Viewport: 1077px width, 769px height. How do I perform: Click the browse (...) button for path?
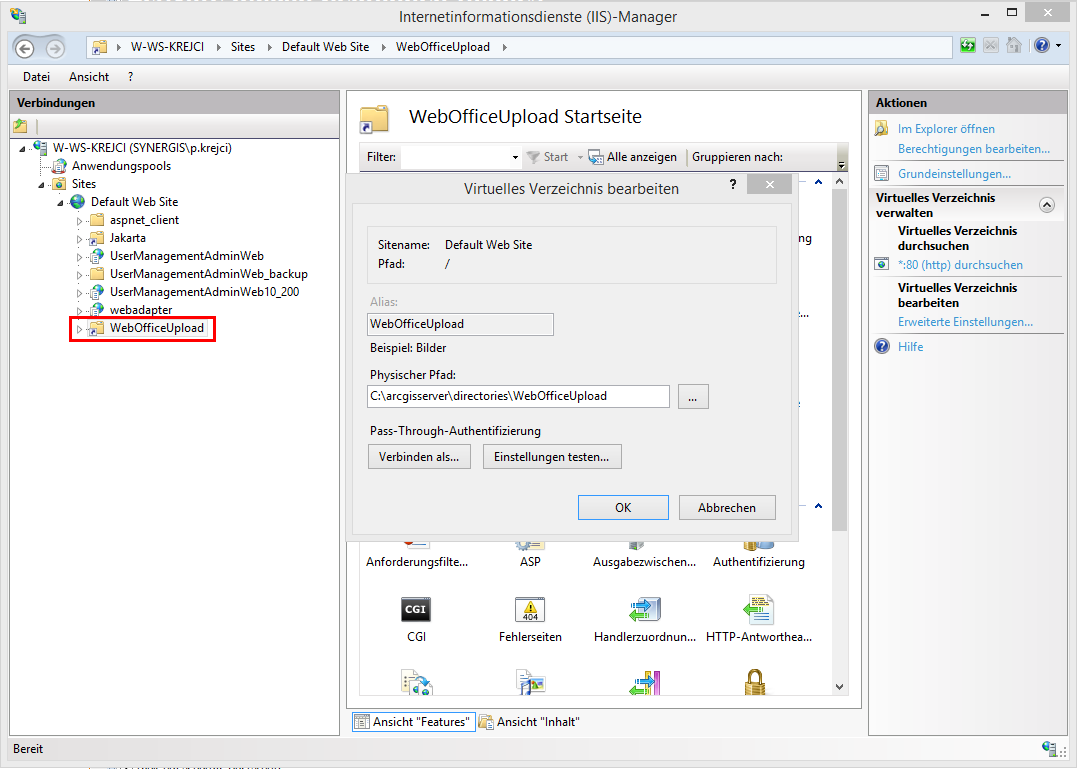693,396
